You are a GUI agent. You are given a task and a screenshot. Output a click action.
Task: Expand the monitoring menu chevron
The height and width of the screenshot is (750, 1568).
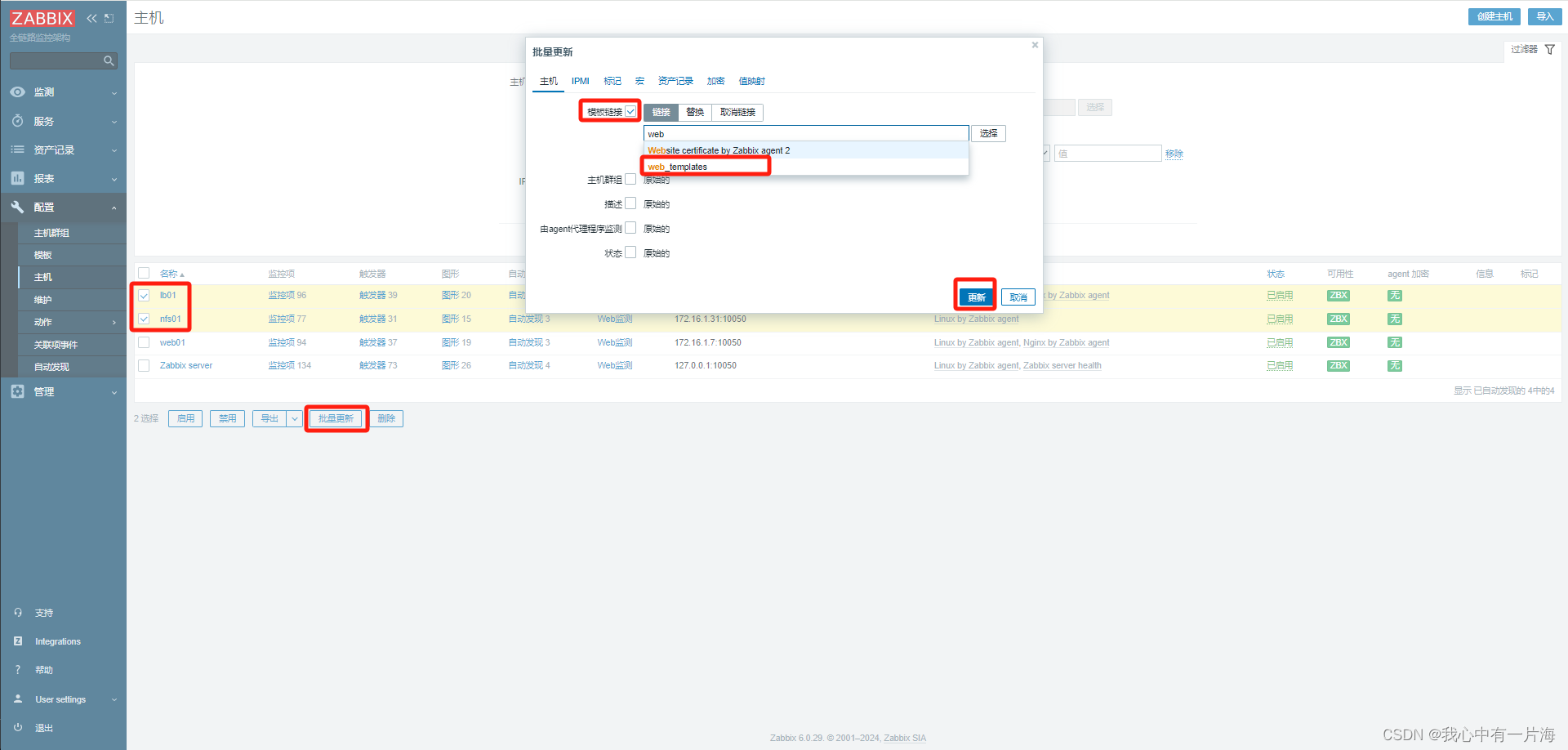[114, 93]
